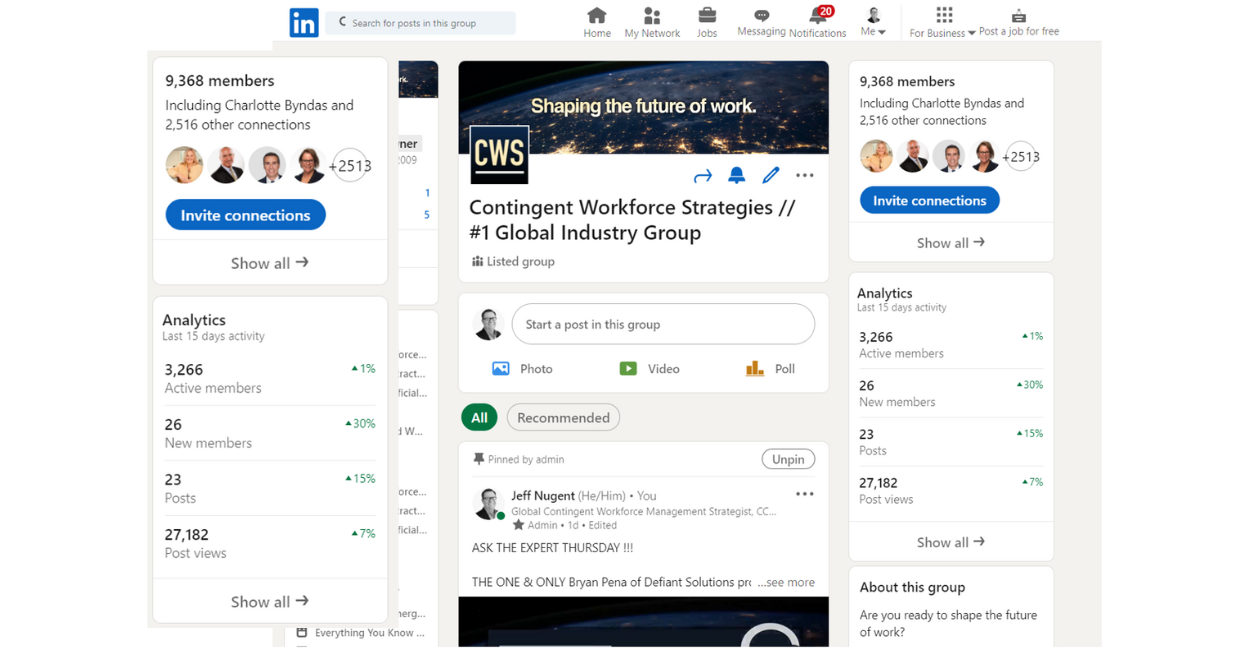Click the About this group heading

point(912,587)
